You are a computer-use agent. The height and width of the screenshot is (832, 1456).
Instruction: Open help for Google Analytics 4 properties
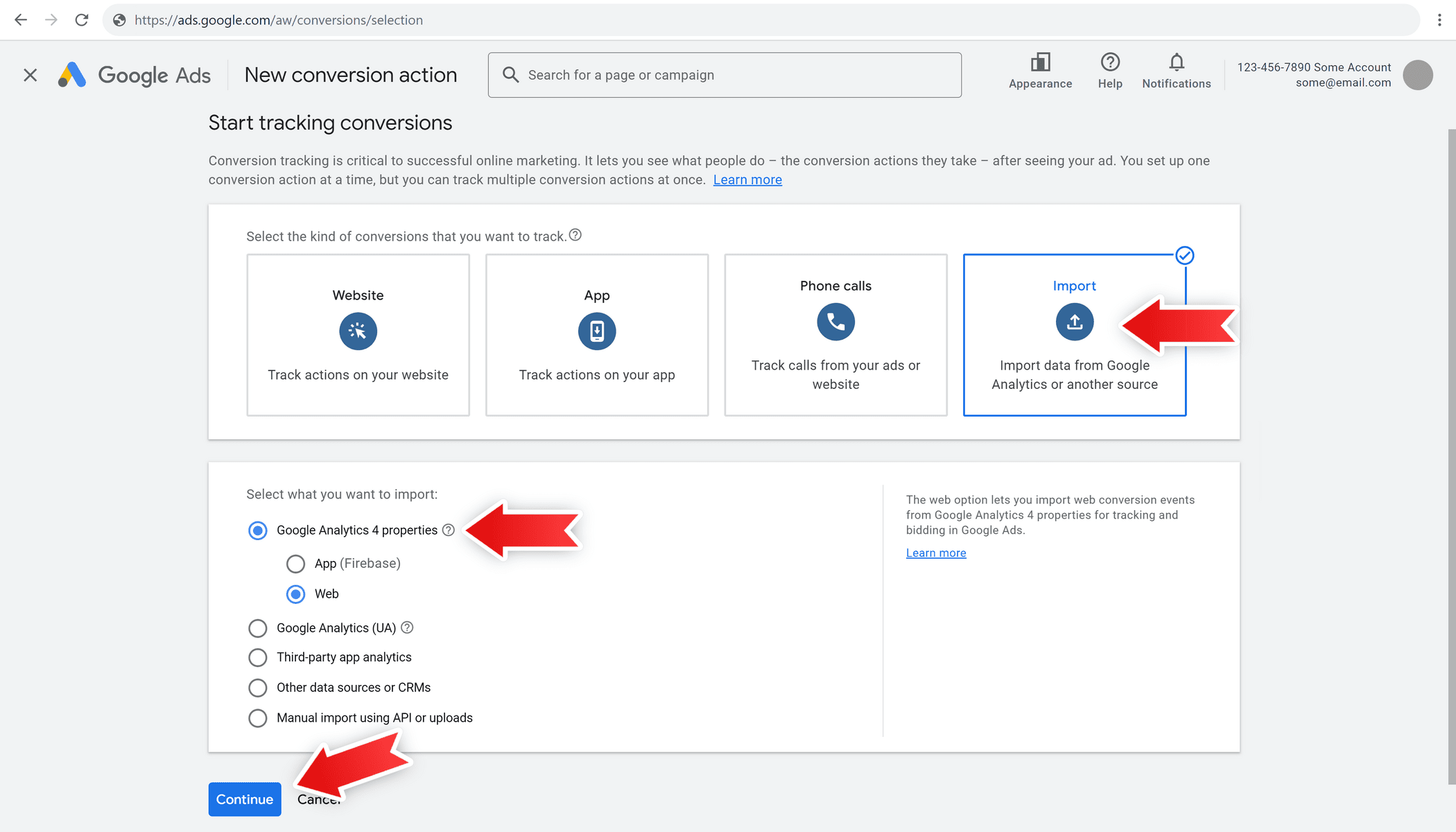pos(448,530)
